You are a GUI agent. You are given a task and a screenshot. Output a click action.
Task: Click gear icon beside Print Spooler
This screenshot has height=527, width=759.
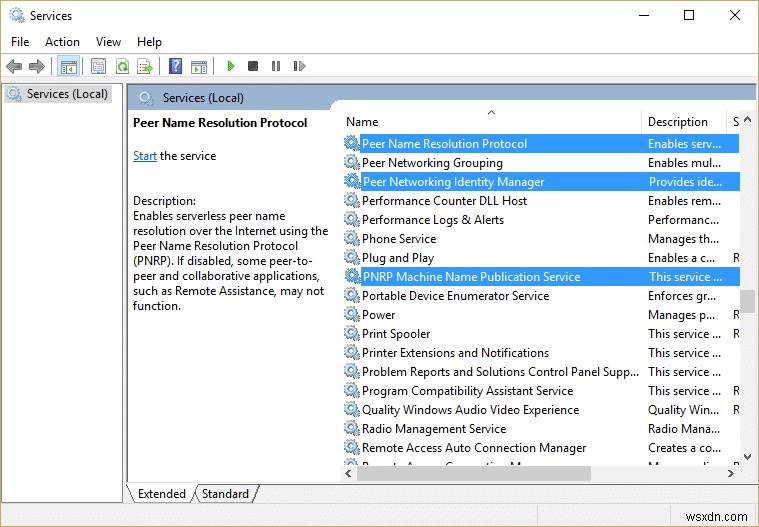[351, 333]
